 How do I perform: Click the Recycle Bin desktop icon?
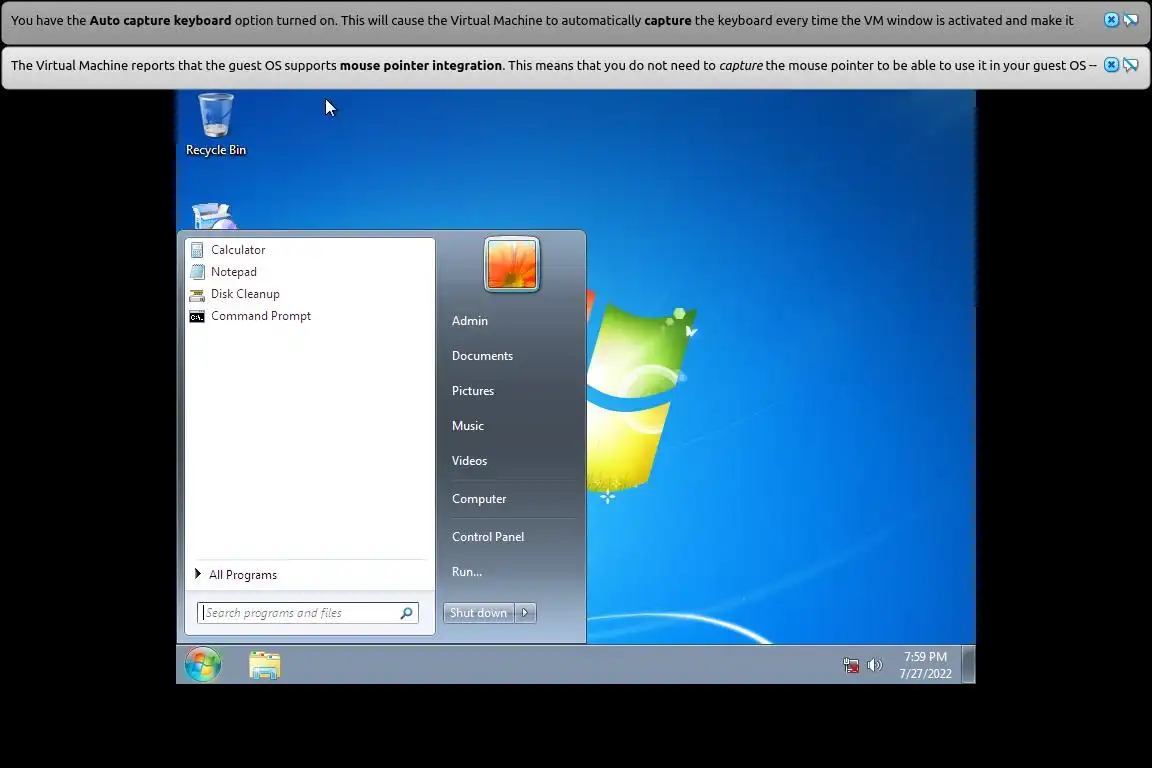(x=216, y=125)
